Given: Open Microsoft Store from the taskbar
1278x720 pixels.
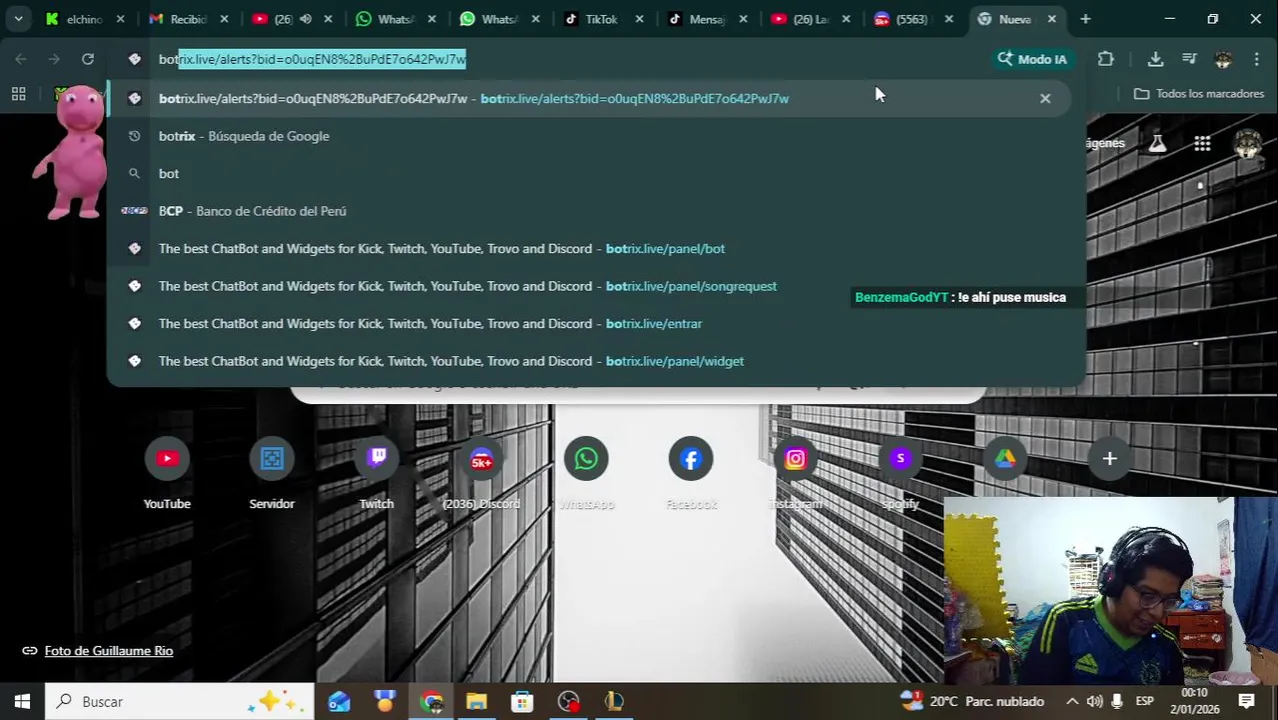Looking at the screenshot, I should [522, 702].
